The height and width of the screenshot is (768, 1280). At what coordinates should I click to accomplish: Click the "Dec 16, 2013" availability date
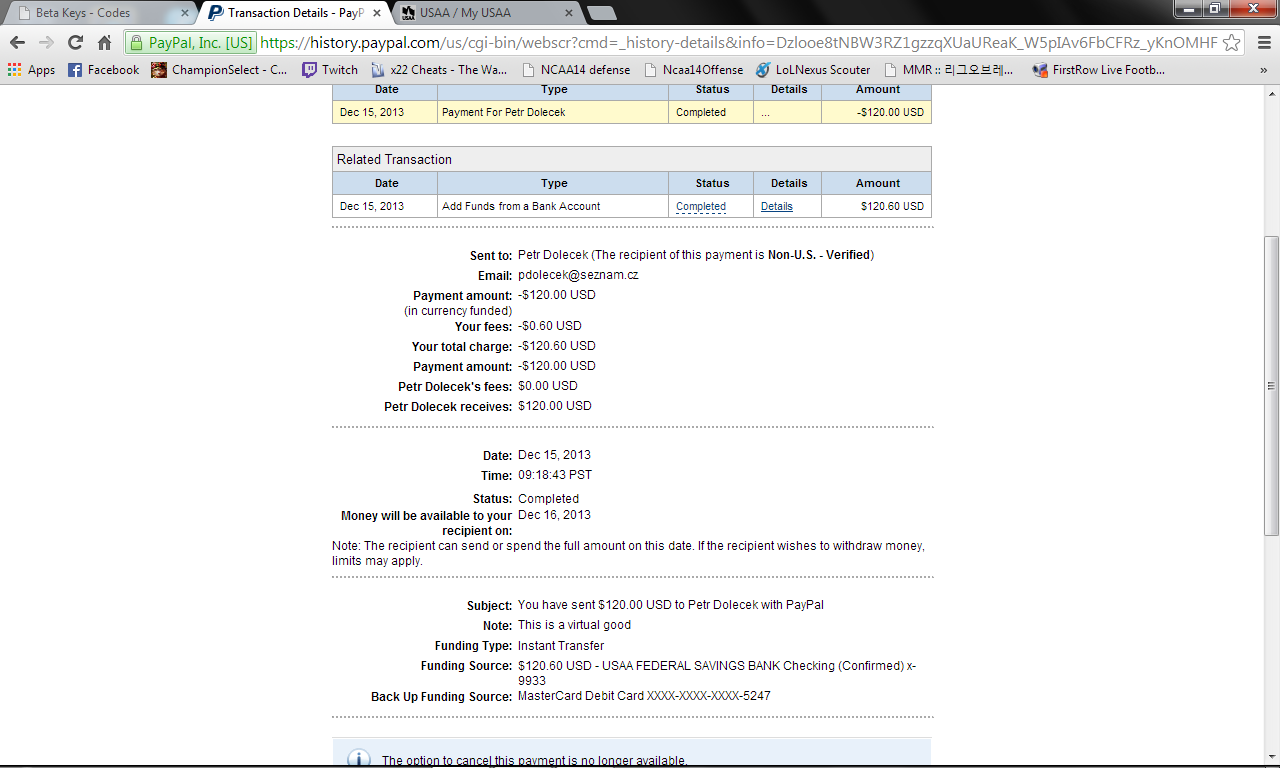pos(554,515)
